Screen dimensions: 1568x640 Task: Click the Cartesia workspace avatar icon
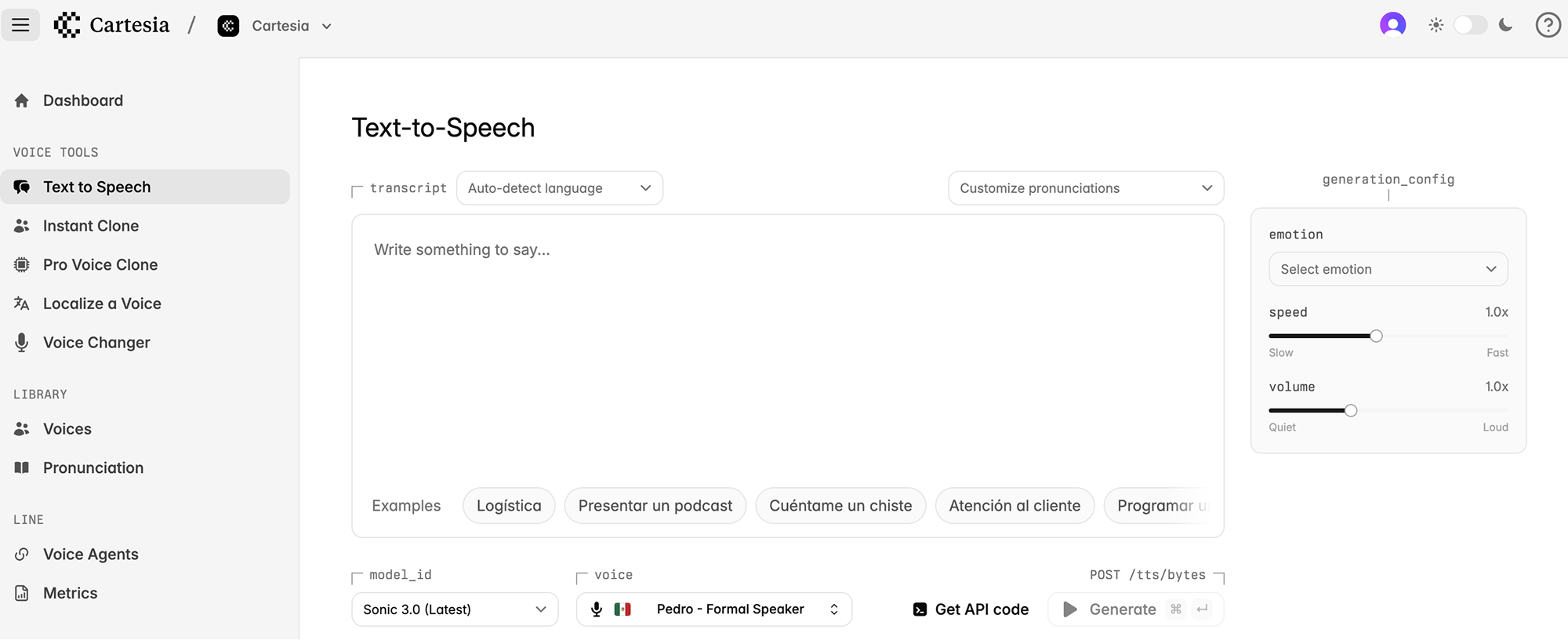coord(228,26)
